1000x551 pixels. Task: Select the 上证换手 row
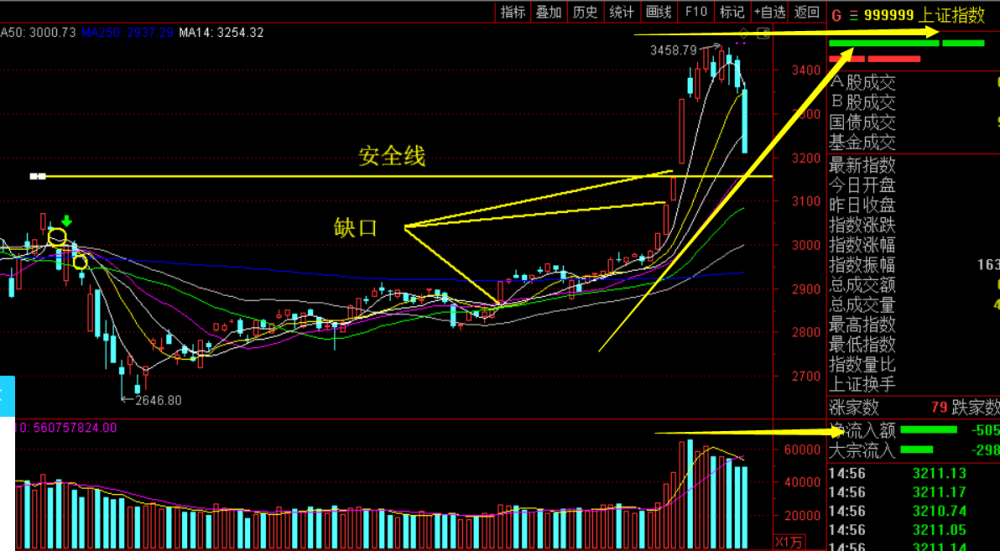(x=913, y=384)
